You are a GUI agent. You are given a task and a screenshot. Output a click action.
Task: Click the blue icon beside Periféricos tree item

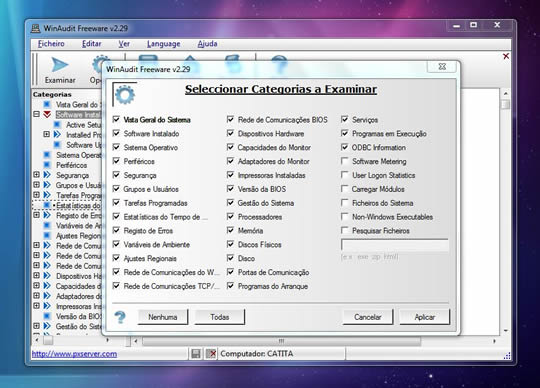(47, 165)
